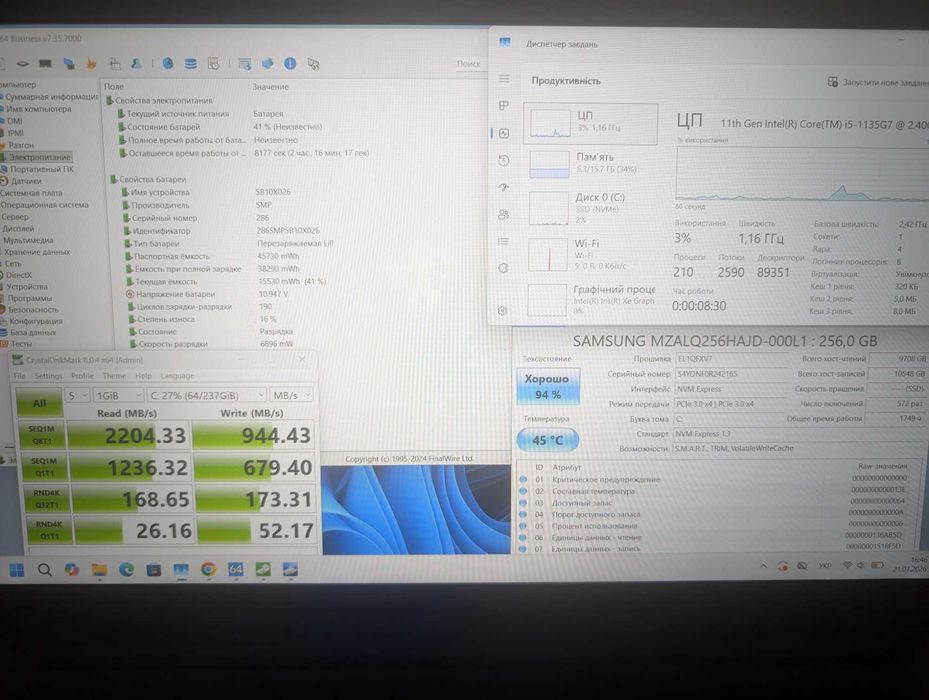This screenshot has height=700, width=929.
Task: Click the Поле column header in AIDA64
Action: pyautogui.click(x=114, y=87)
